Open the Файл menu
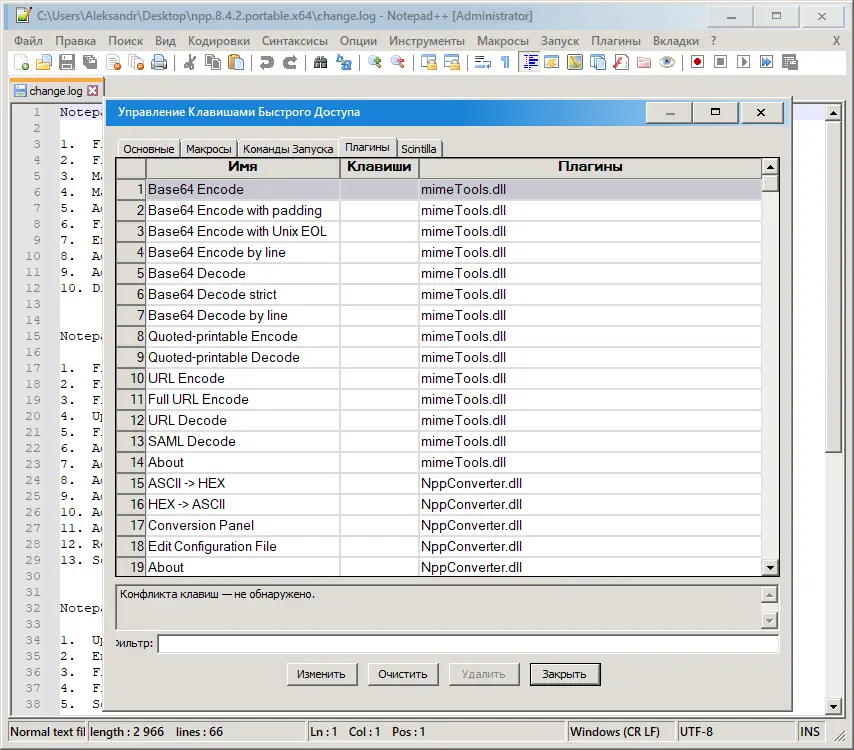Viewport: 854px width, 750px height. pos(28,41)
